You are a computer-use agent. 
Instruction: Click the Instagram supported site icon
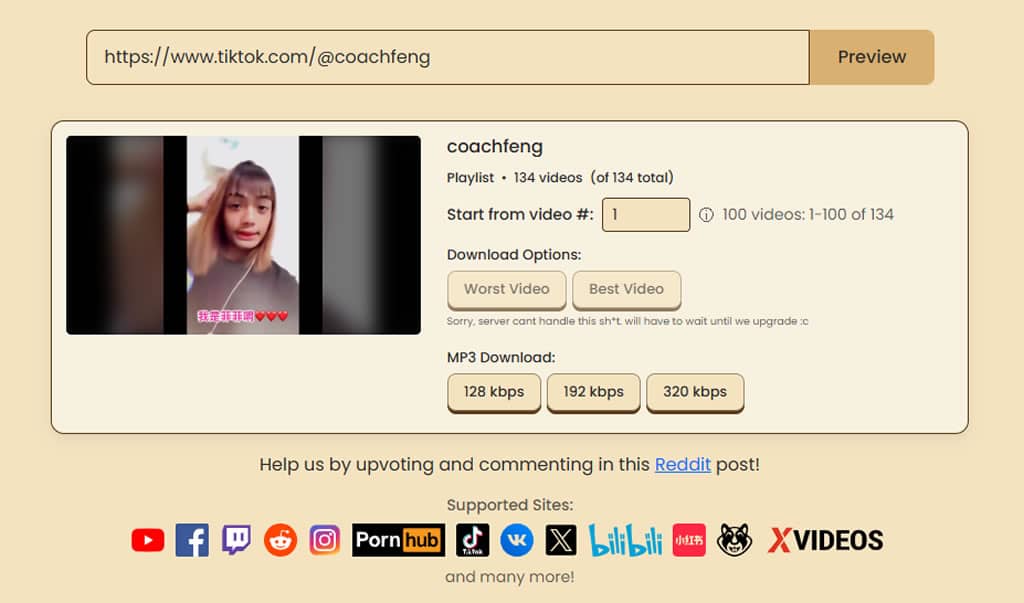coord(325,540)
